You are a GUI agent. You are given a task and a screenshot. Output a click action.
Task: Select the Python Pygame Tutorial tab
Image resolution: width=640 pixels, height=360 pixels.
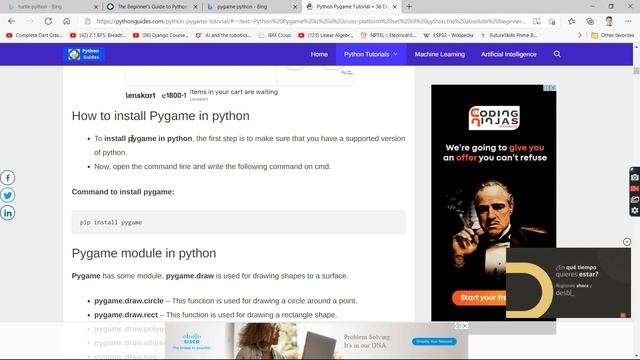(x=351, y=7)
